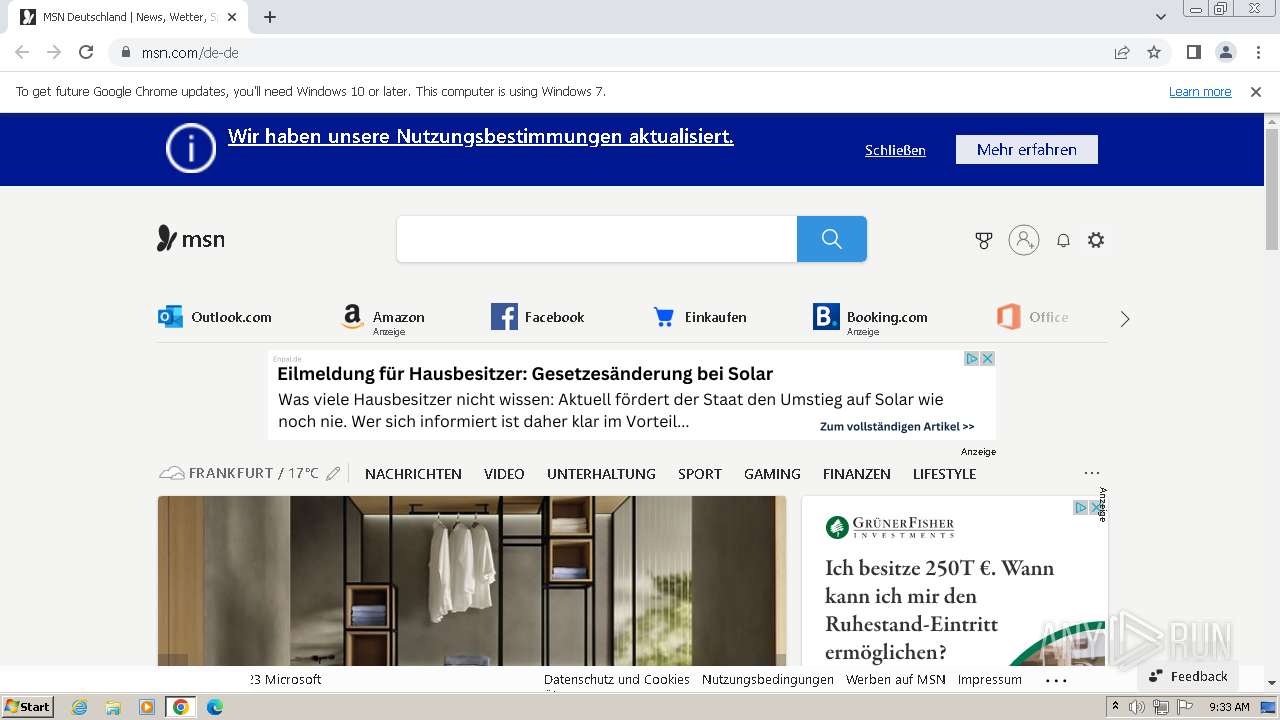Open Windows Start menu

28,707
